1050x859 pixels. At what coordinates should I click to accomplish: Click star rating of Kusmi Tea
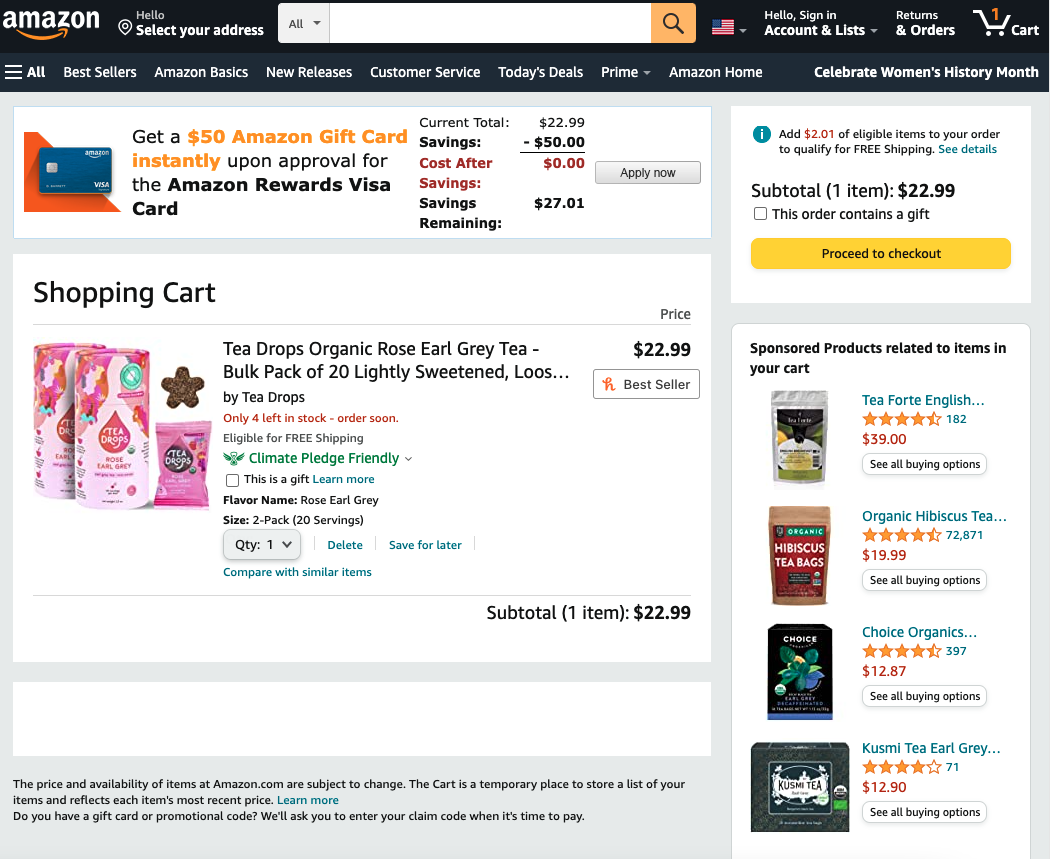901,767
